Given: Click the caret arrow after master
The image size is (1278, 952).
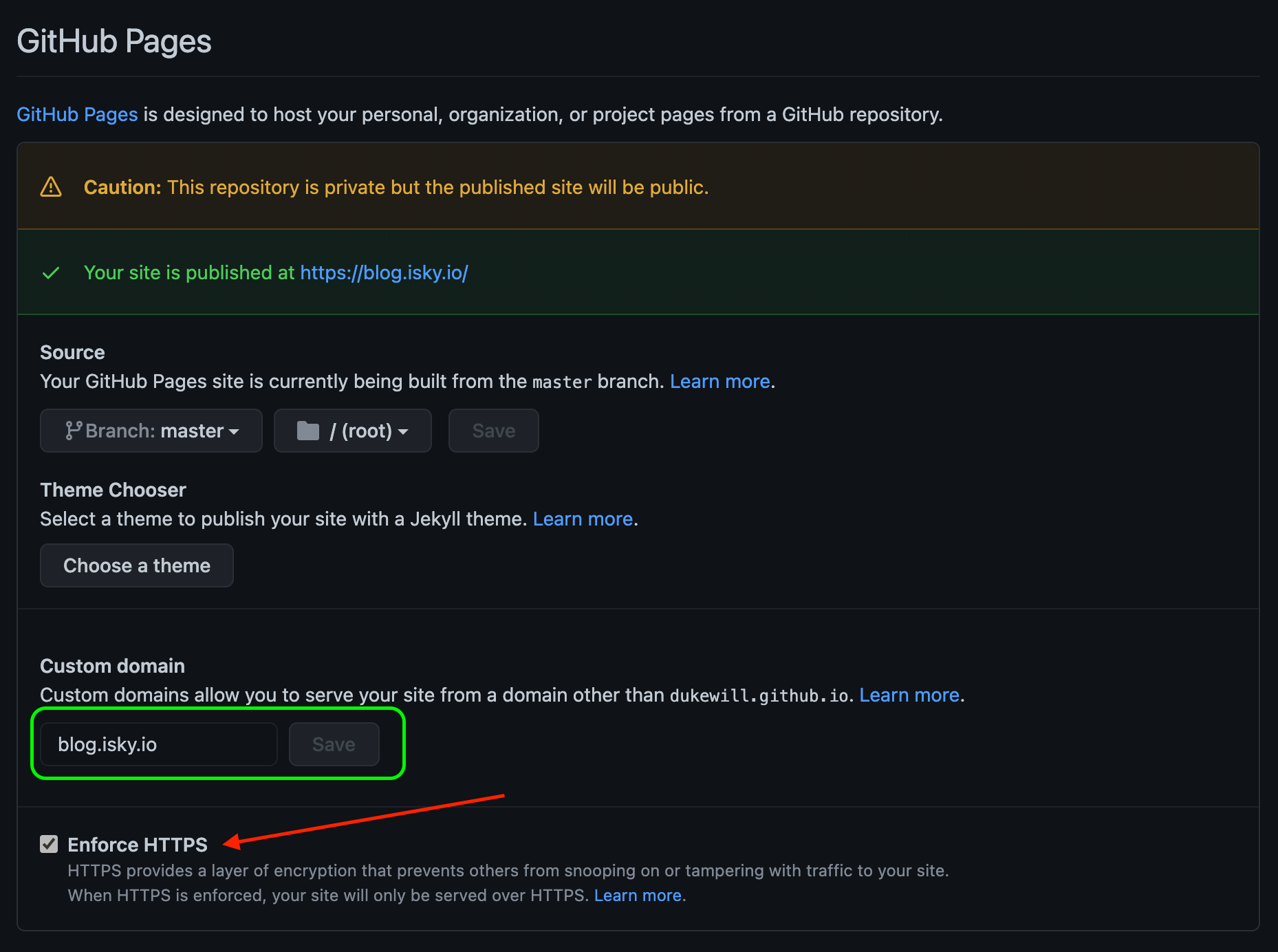Looking at the screenshot, I should tap(235, 432).
